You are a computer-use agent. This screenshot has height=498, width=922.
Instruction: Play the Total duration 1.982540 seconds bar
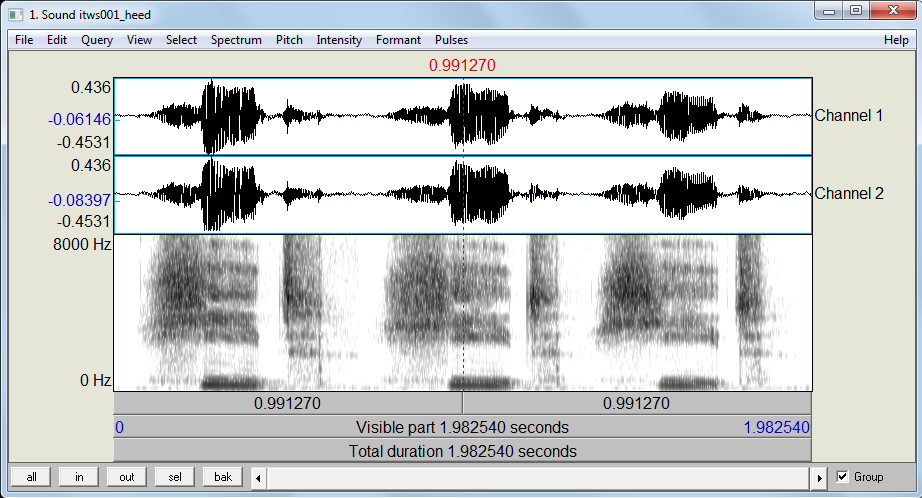tap(462, 451)
